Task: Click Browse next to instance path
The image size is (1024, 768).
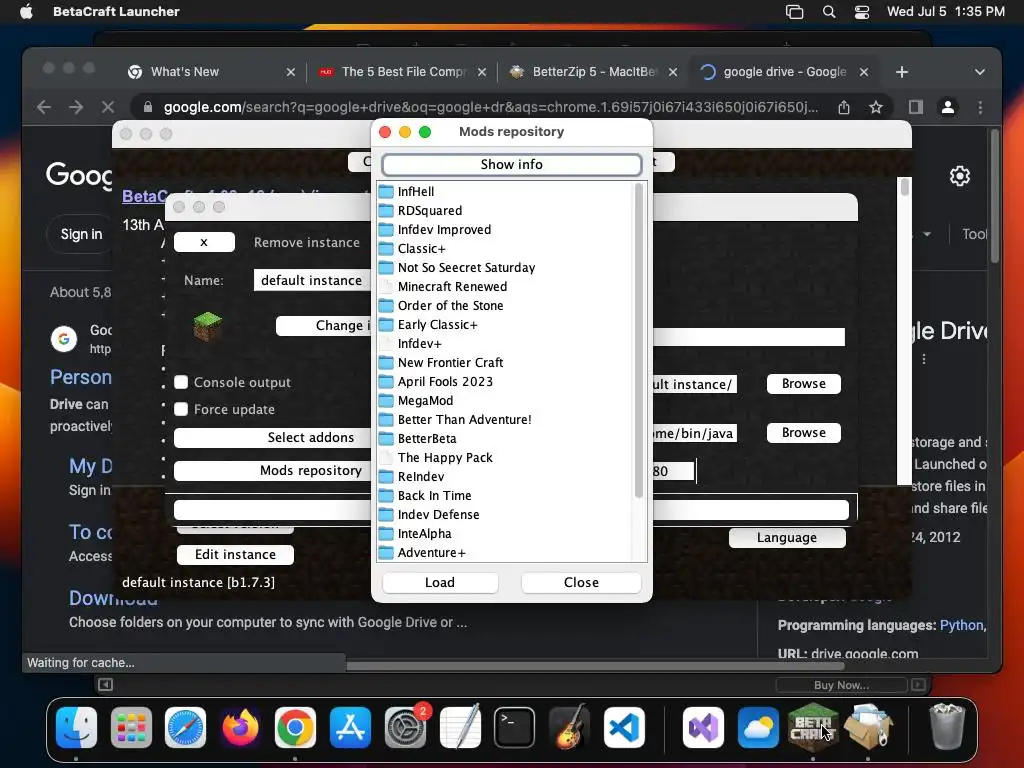Action: coord(804,383)
